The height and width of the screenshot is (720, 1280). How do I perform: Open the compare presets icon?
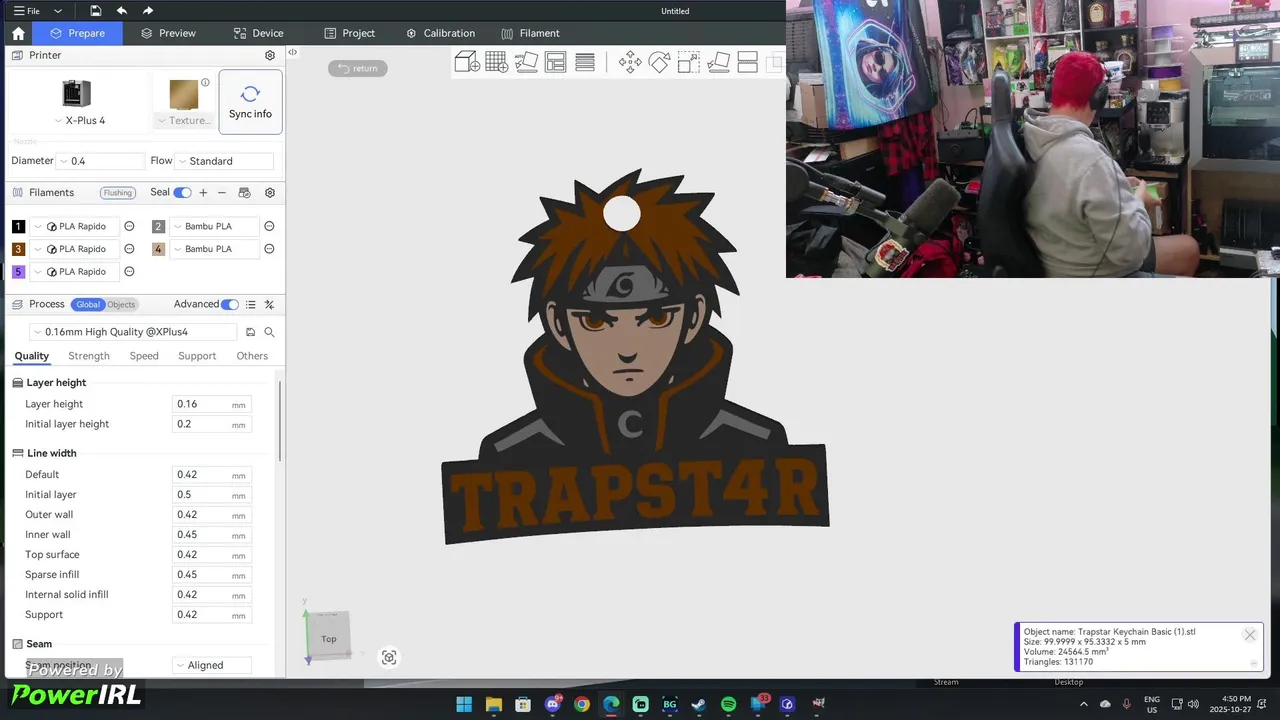pyautogui.click(x=269, y=304)
